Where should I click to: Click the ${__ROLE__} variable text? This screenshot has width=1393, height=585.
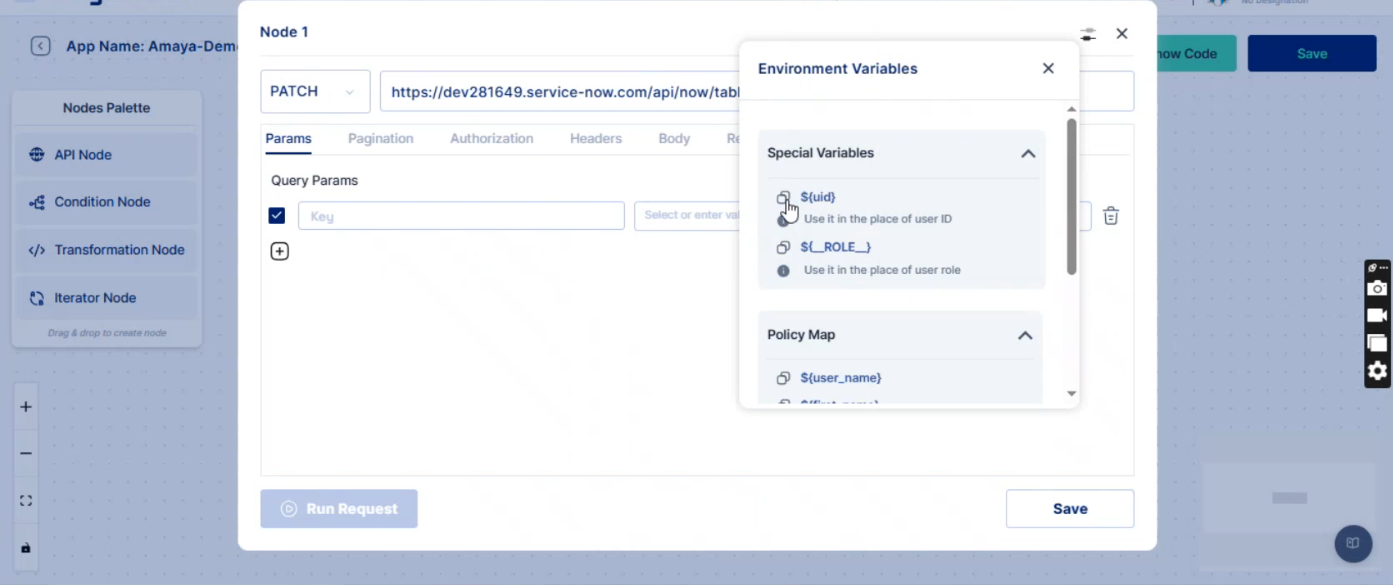click(x=836, y=247)
